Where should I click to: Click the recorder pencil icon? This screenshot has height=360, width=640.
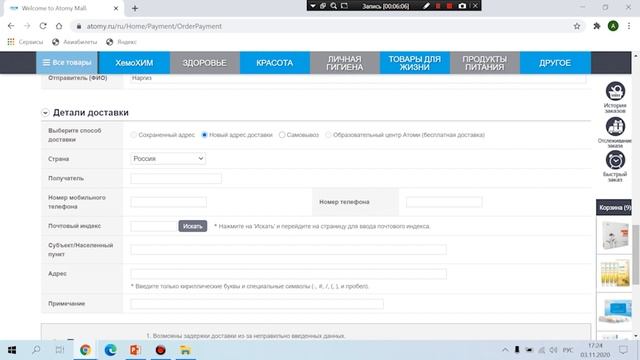pos(426,6)
